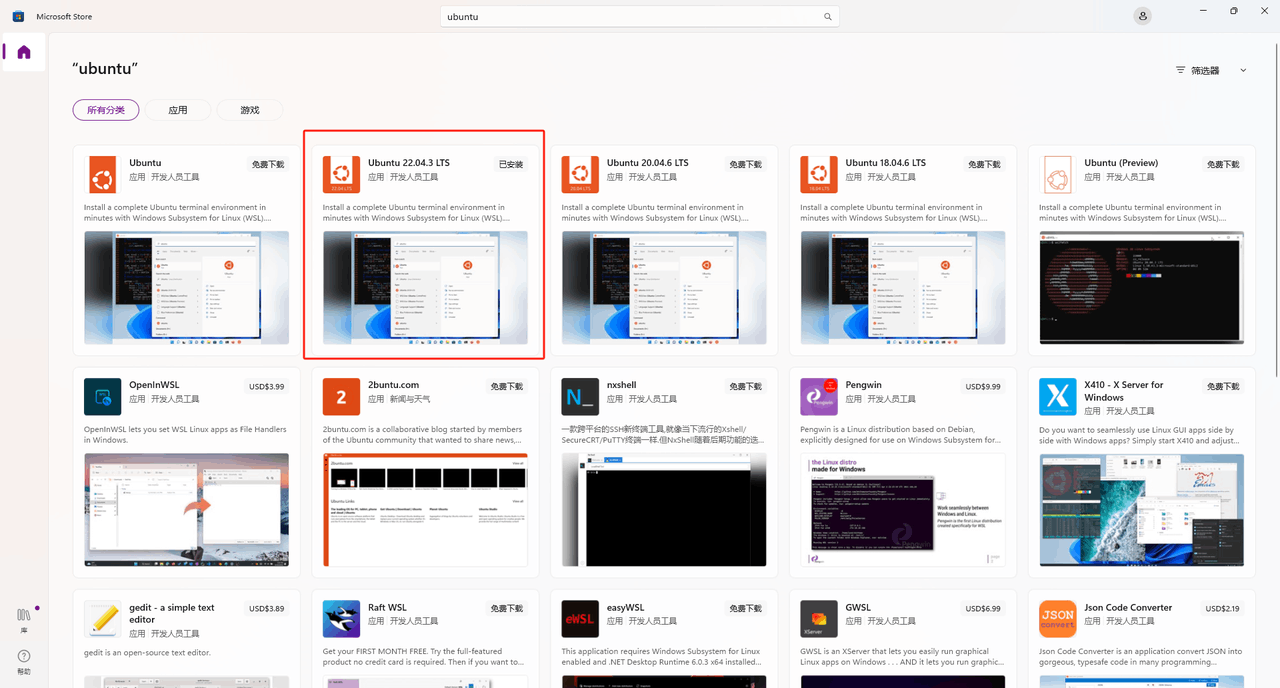Click the nxshell app icon
The height and width of the screenshot is (688, 1280).
coord(580,396)
